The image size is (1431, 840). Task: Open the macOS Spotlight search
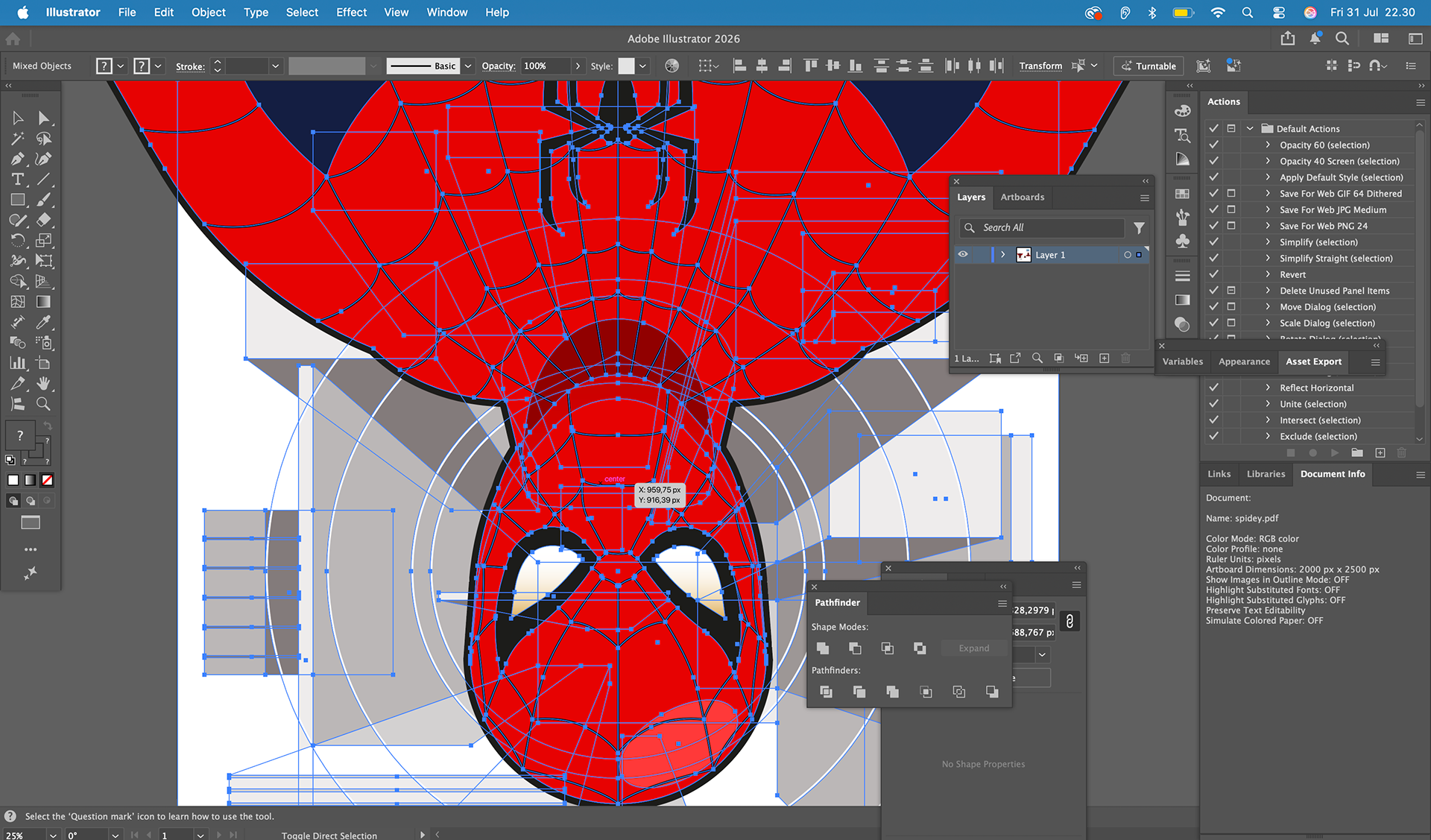pos(1248,13)
